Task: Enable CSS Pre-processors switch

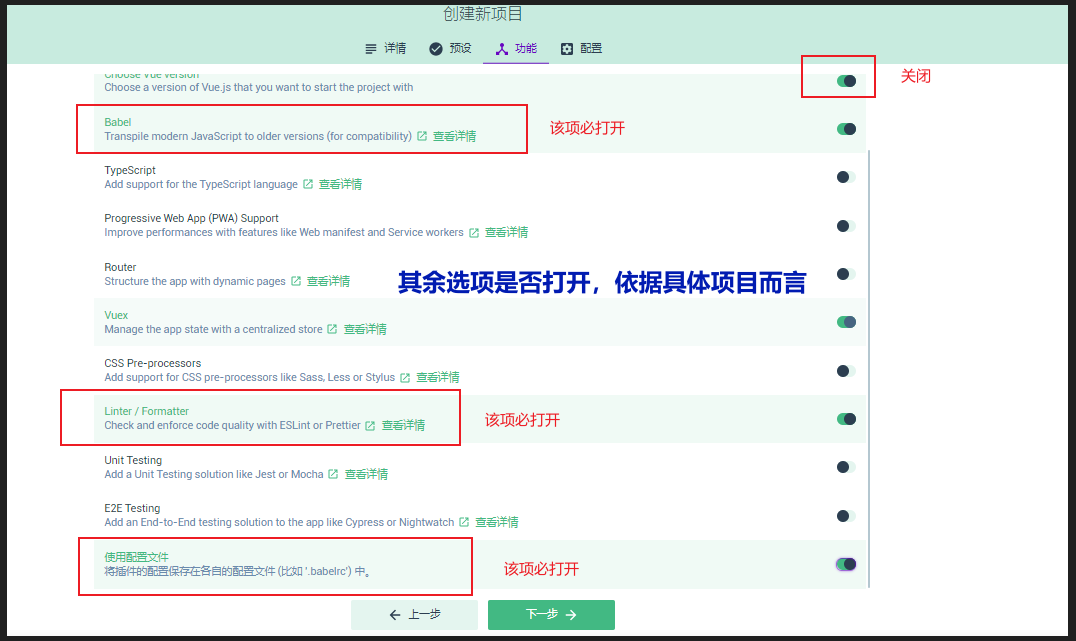Action: (x=846, y=371)
